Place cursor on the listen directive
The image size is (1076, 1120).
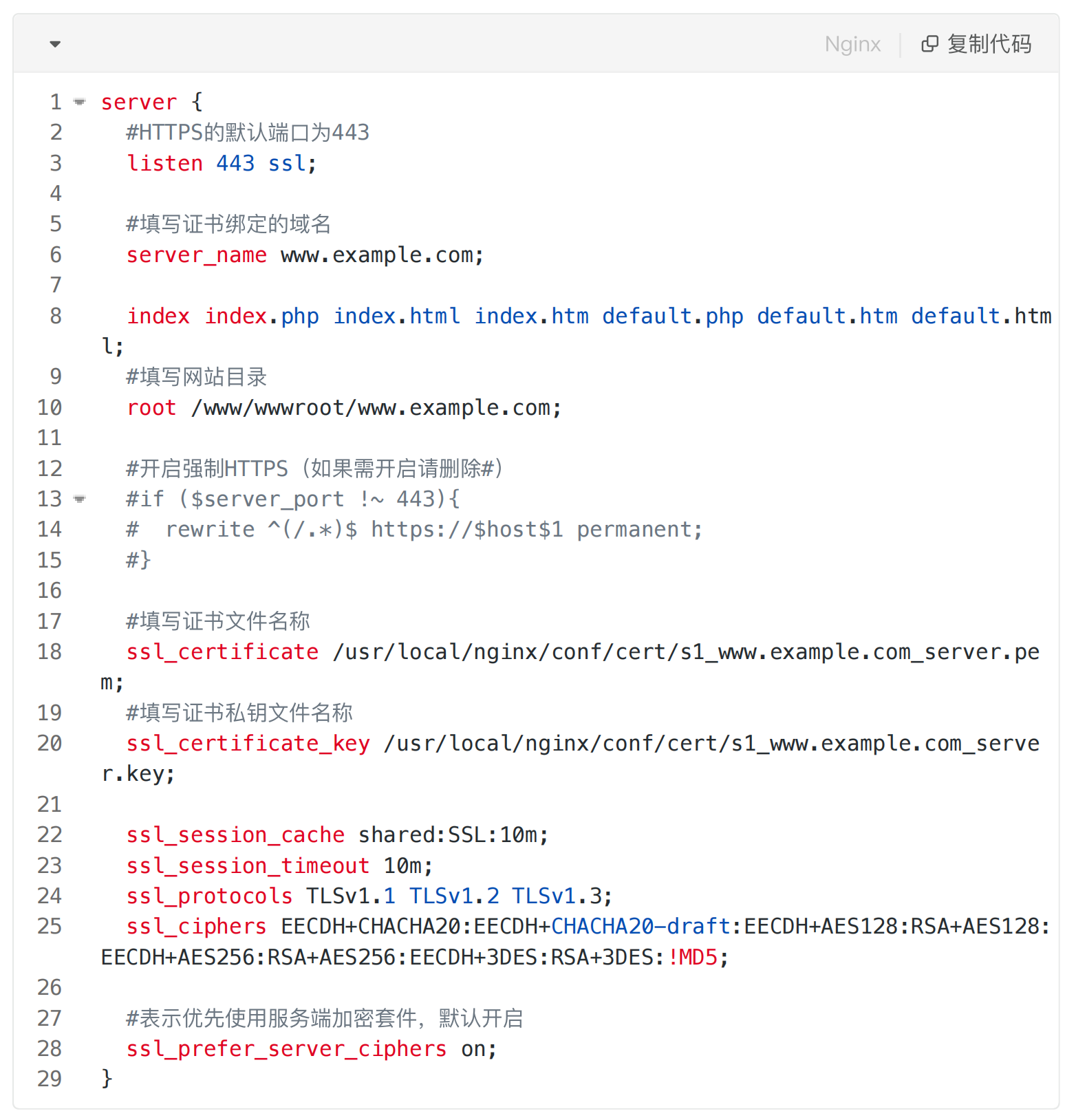(x=165, y=164)
